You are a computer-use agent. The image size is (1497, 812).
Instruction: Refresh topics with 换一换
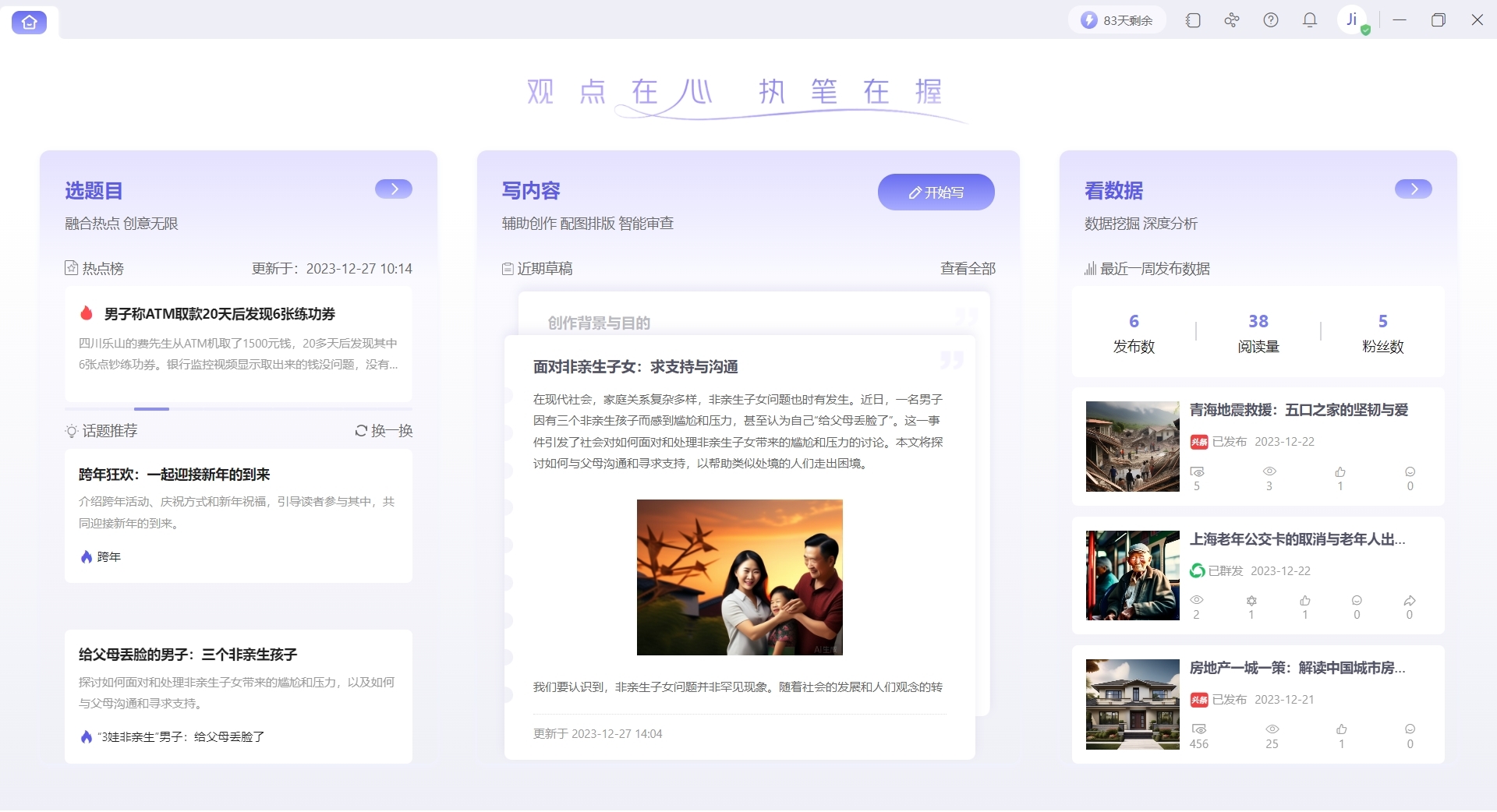point(384,431)
